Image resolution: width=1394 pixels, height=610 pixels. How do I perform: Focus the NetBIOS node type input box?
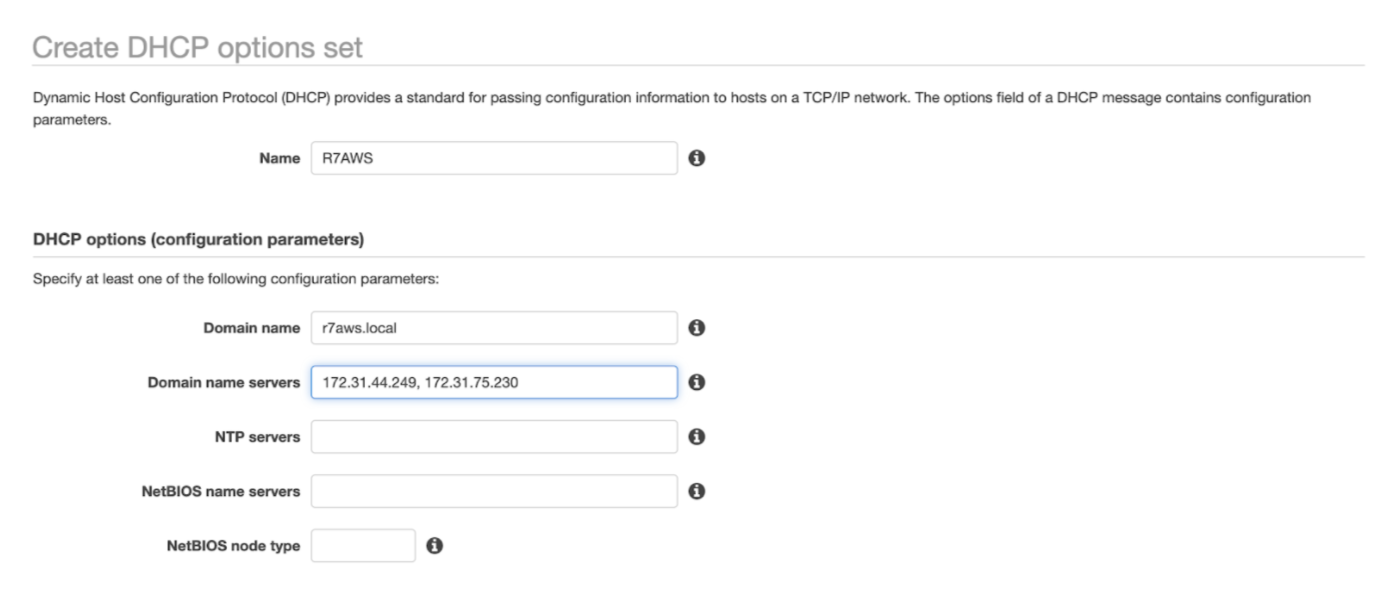click(362, 546)
